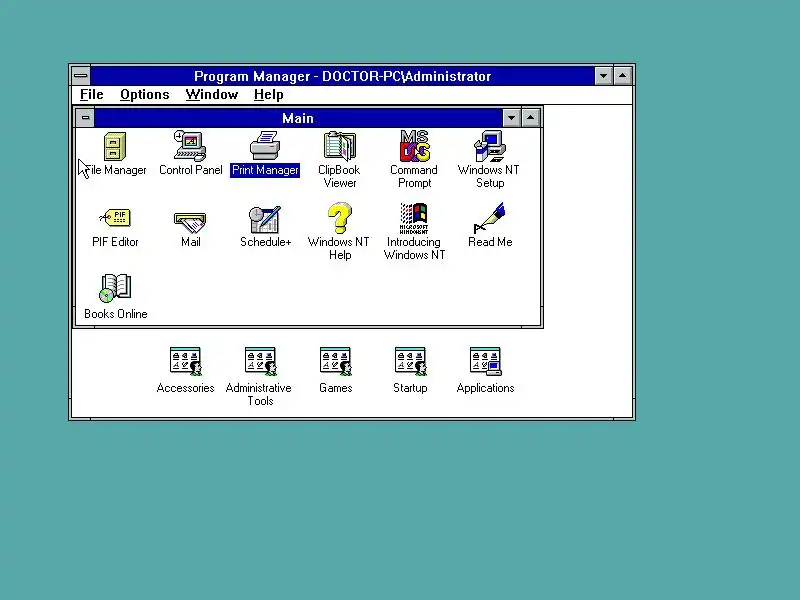Open Windows NT Help question mark icon
The width and height of the screenshot is (800, 600).
point(340,218)
